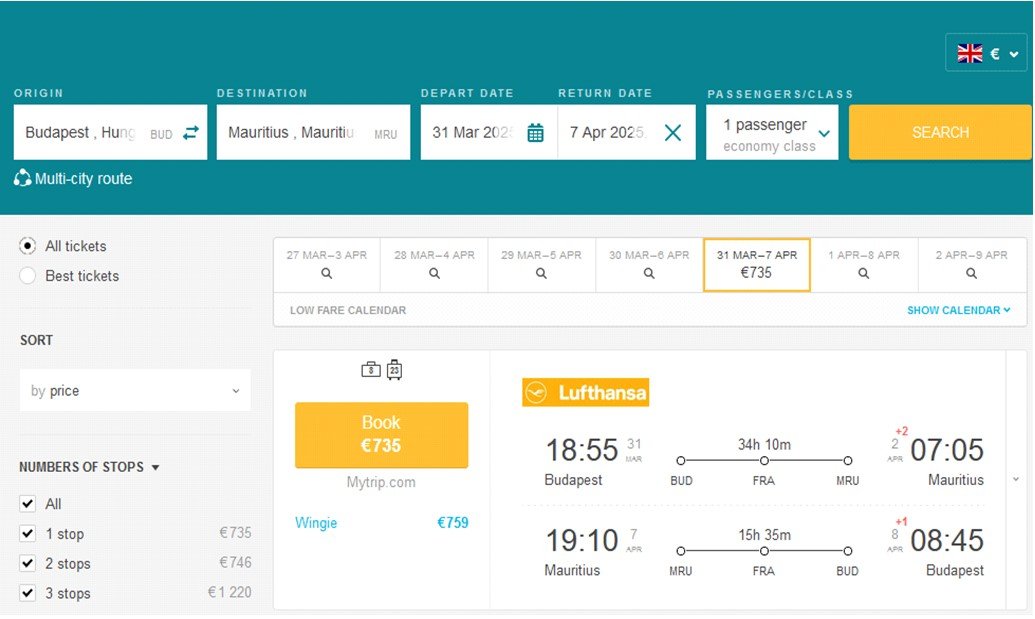Image resolution: width=1035 pixels, height=619 pixels.
Task: Search 2 Apr–9 Apr magnifier icon
Action: [971, 273]
